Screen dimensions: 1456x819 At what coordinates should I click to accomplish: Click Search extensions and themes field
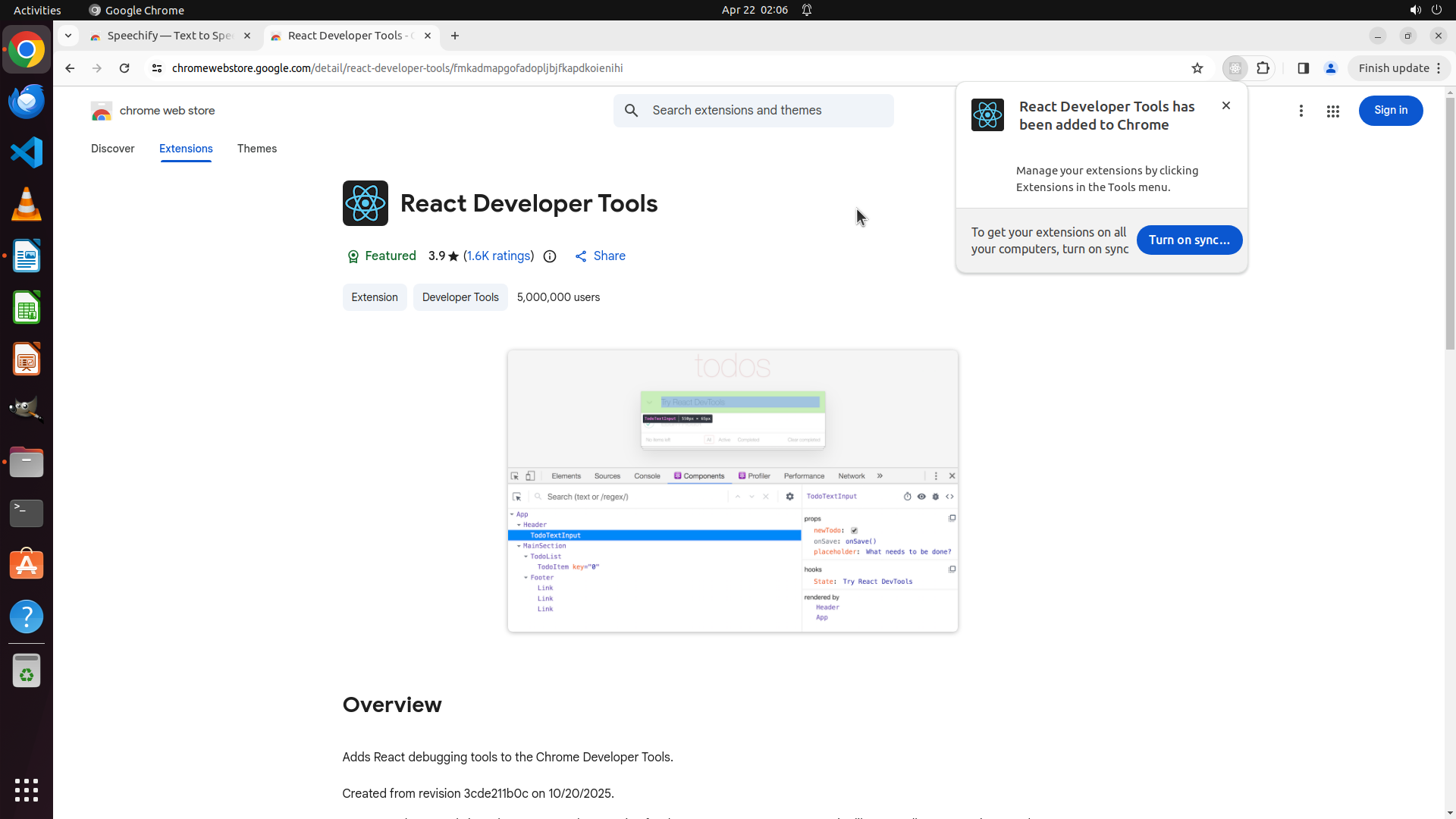pos(766,111)
